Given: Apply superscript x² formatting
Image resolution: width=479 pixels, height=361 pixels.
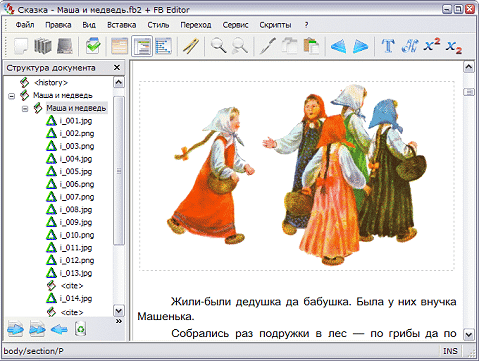Looking at the screenshot, I should tap(432, 45).
